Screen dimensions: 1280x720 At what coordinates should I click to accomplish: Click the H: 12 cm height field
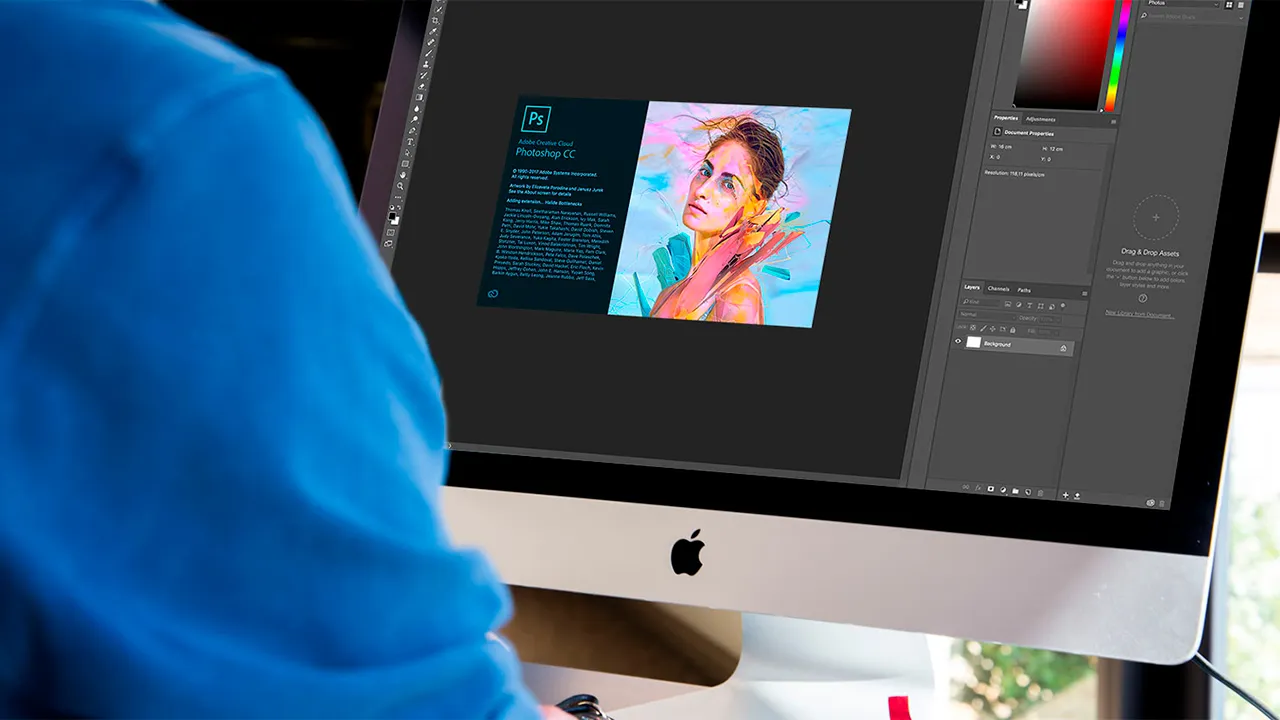coord(1052,149)
